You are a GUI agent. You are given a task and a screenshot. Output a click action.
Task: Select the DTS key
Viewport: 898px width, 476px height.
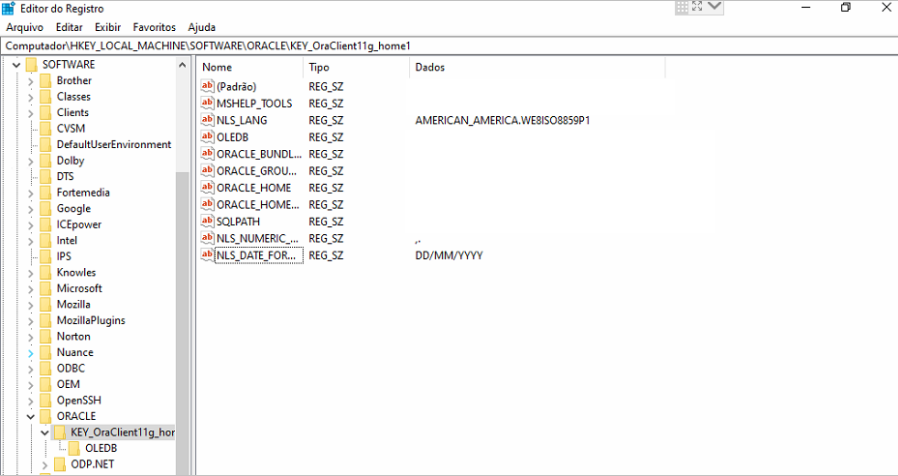pyautogui.click(x=65, y=176)
